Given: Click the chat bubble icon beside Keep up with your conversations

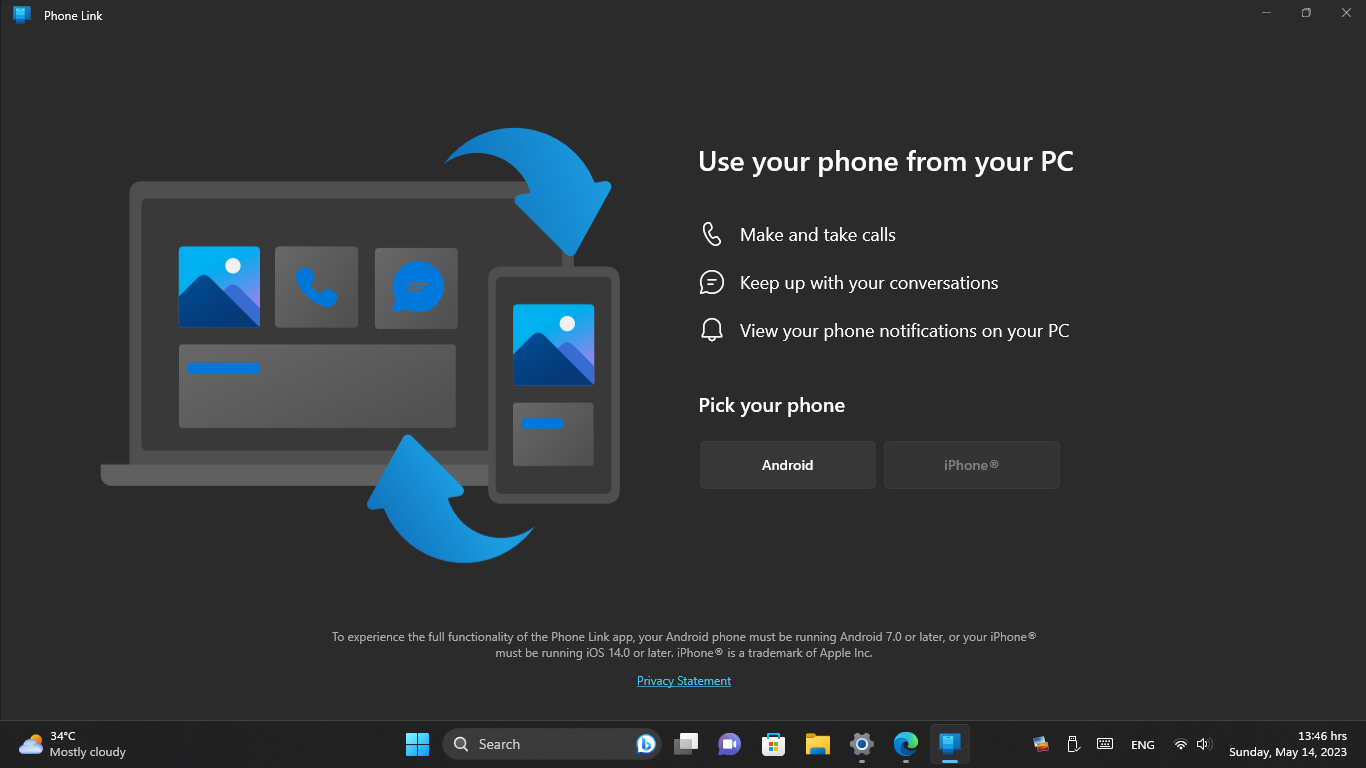Looking at the screenshot, I should 711,283.
